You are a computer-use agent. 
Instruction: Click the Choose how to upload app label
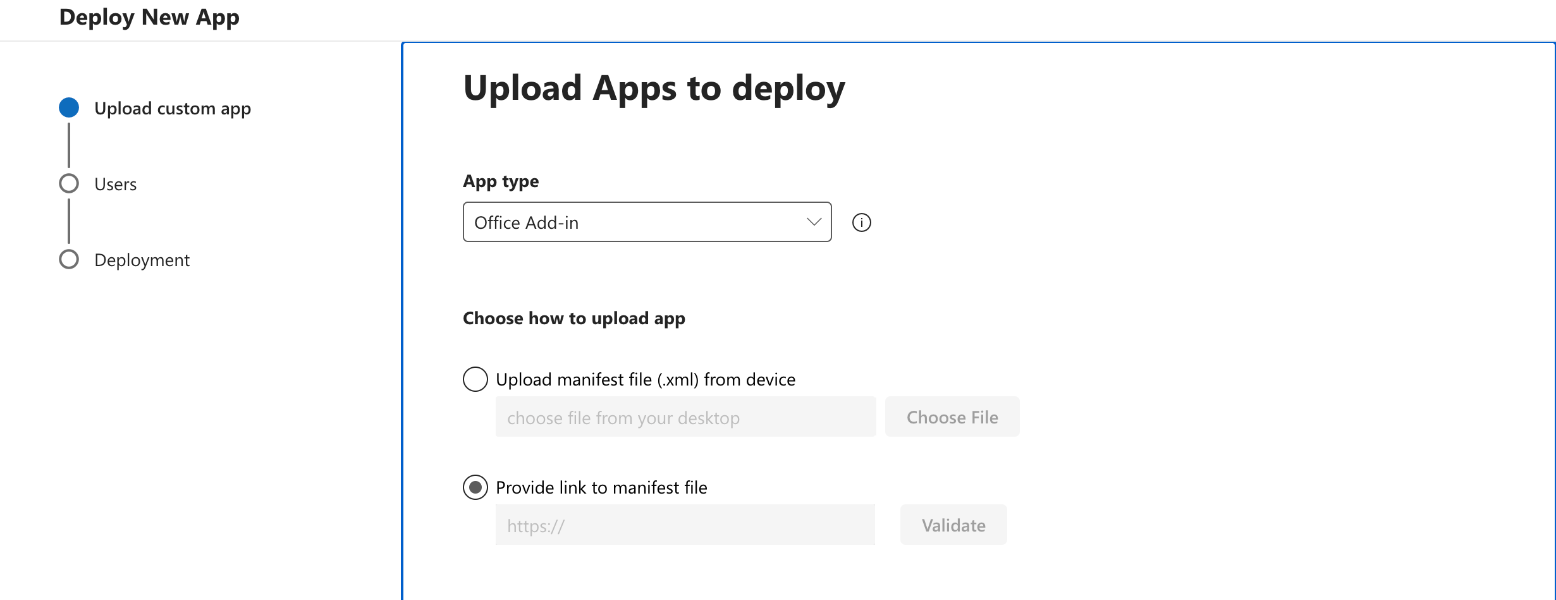[x=574, y=318]
